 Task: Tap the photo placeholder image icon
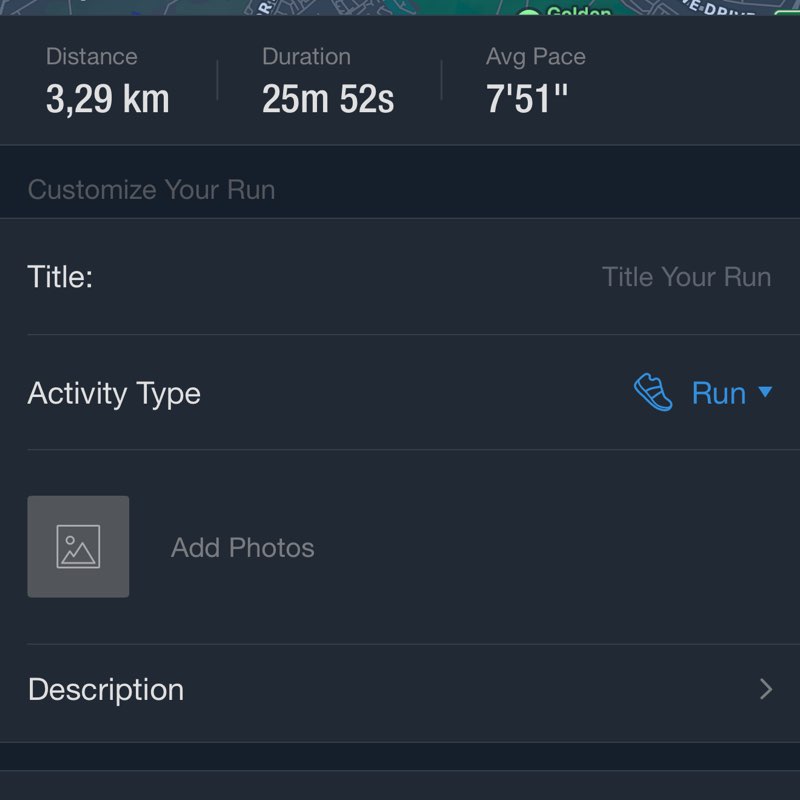(78, 547)
